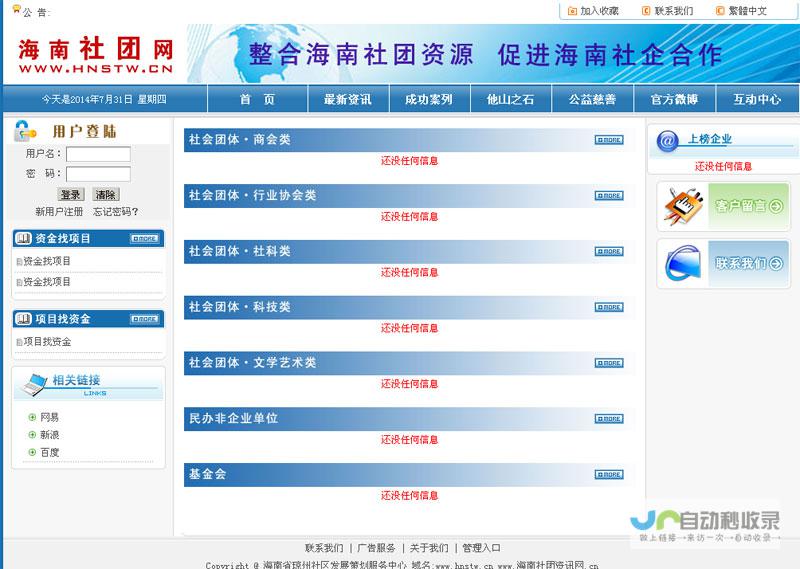Click MORE icon for 基金会
The image size is (800, 569).
coord(609,475)
